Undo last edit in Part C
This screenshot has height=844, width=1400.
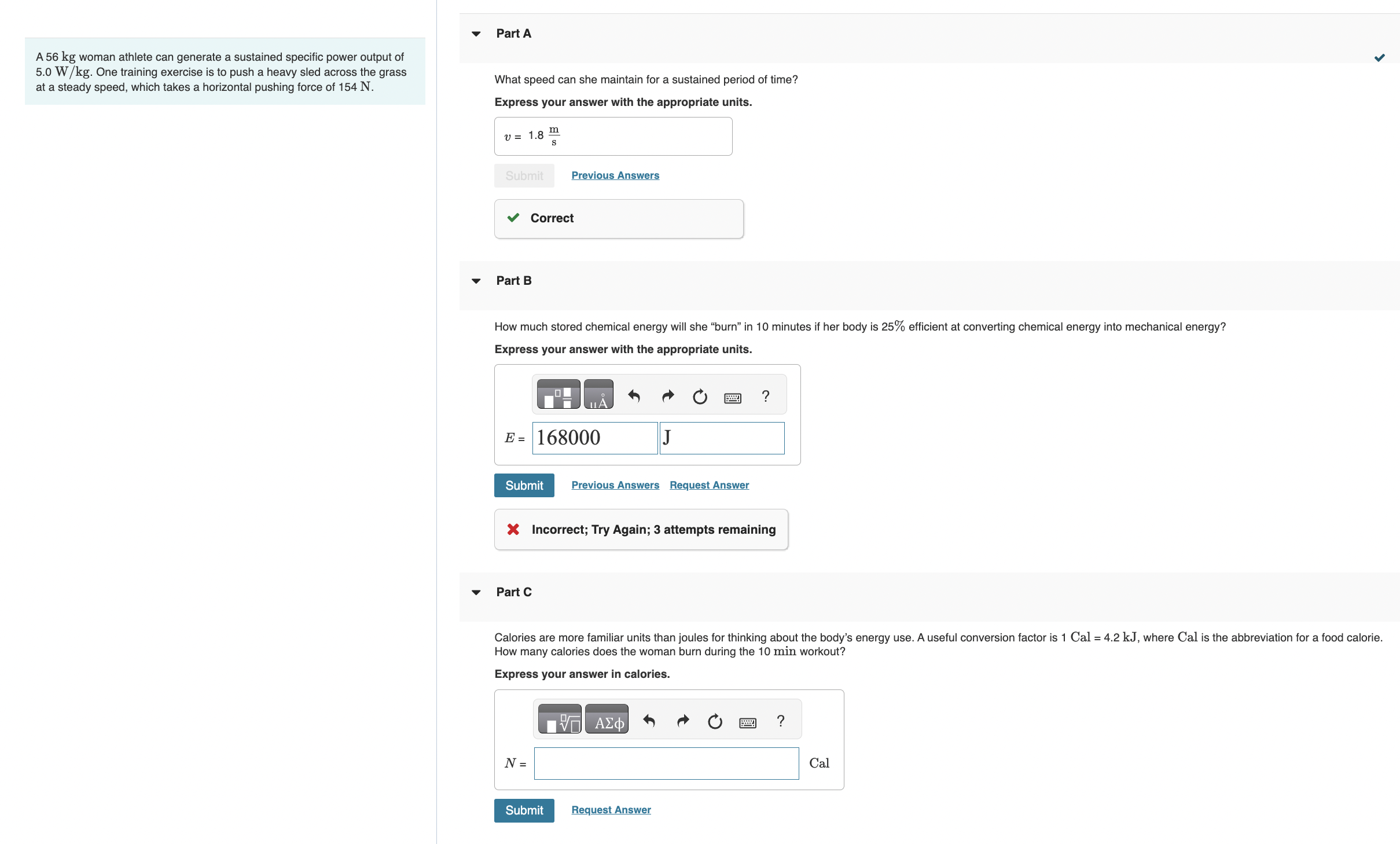coord(649,721)
